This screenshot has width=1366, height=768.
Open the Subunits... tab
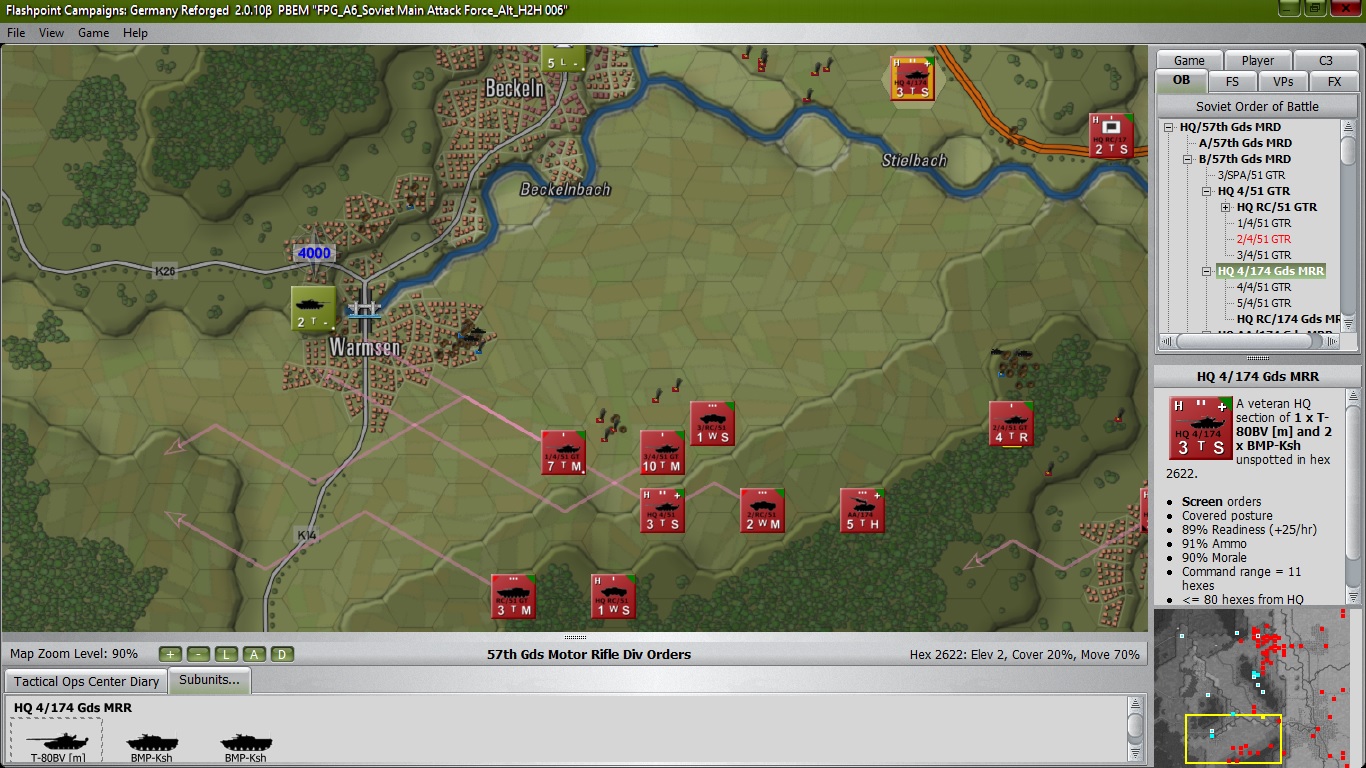tap(210, 680)
